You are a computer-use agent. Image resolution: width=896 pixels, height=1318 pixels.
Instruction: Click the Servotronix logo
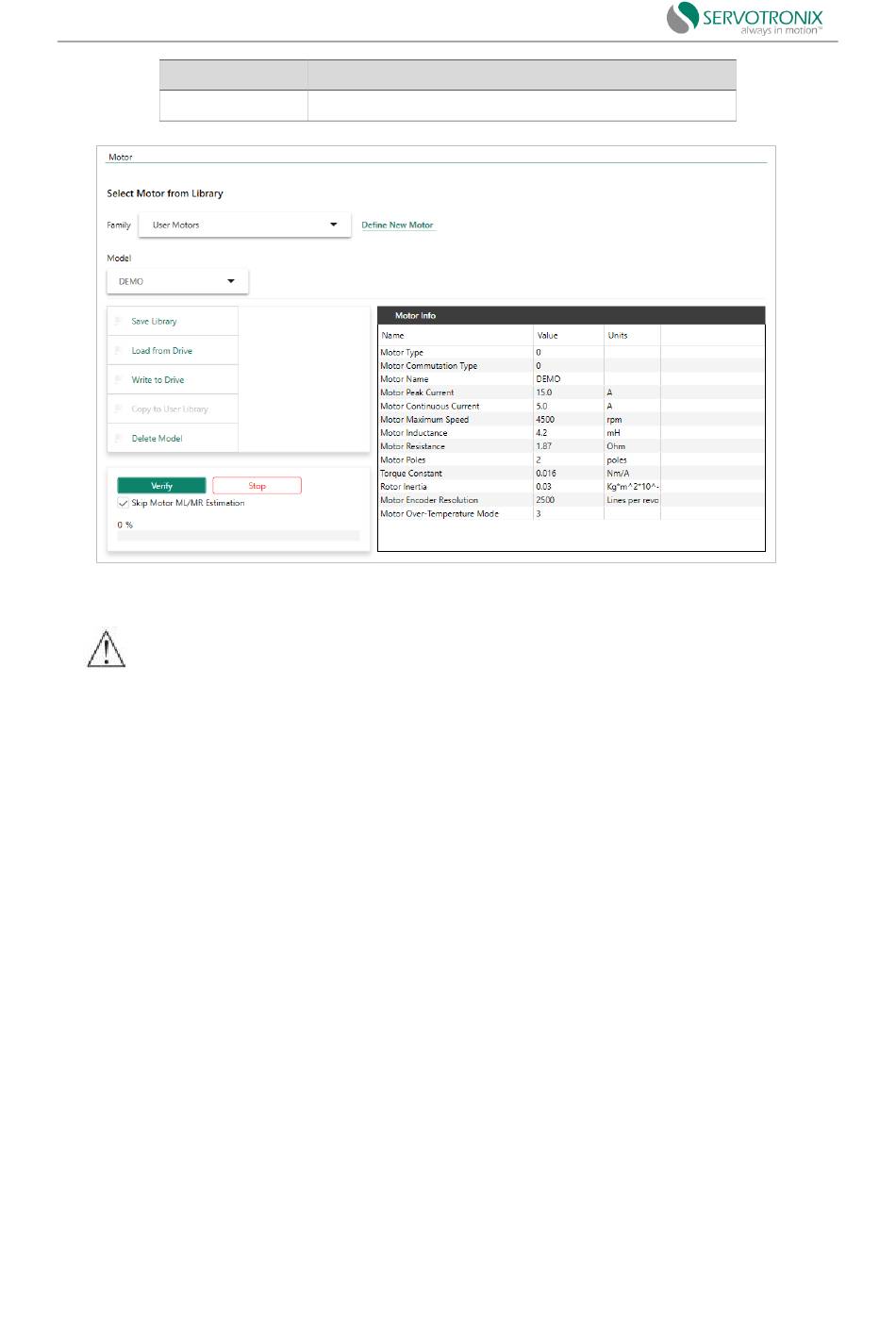pos(745,19)
